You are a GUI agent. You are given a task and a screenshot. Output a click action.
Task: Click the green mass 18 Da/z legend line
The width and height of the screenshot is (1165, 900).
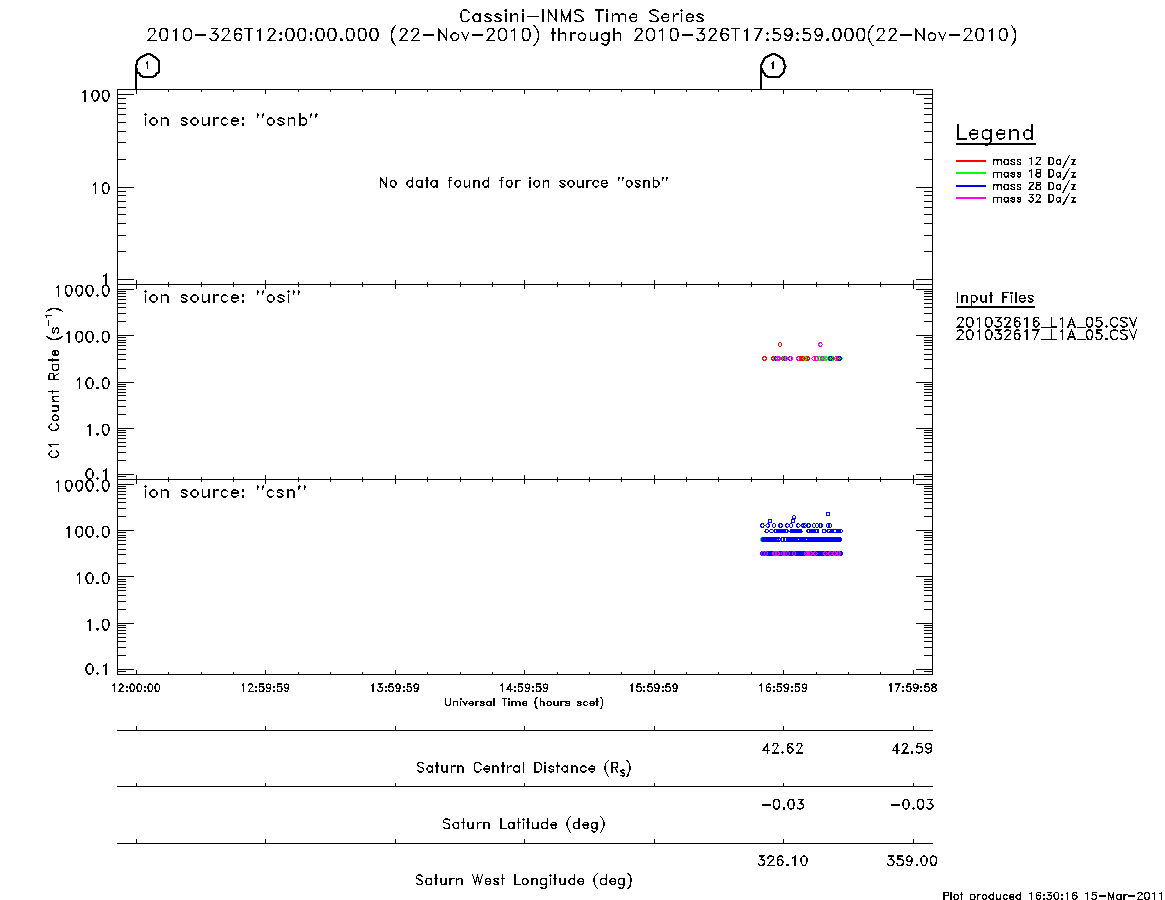click(970, 174)
